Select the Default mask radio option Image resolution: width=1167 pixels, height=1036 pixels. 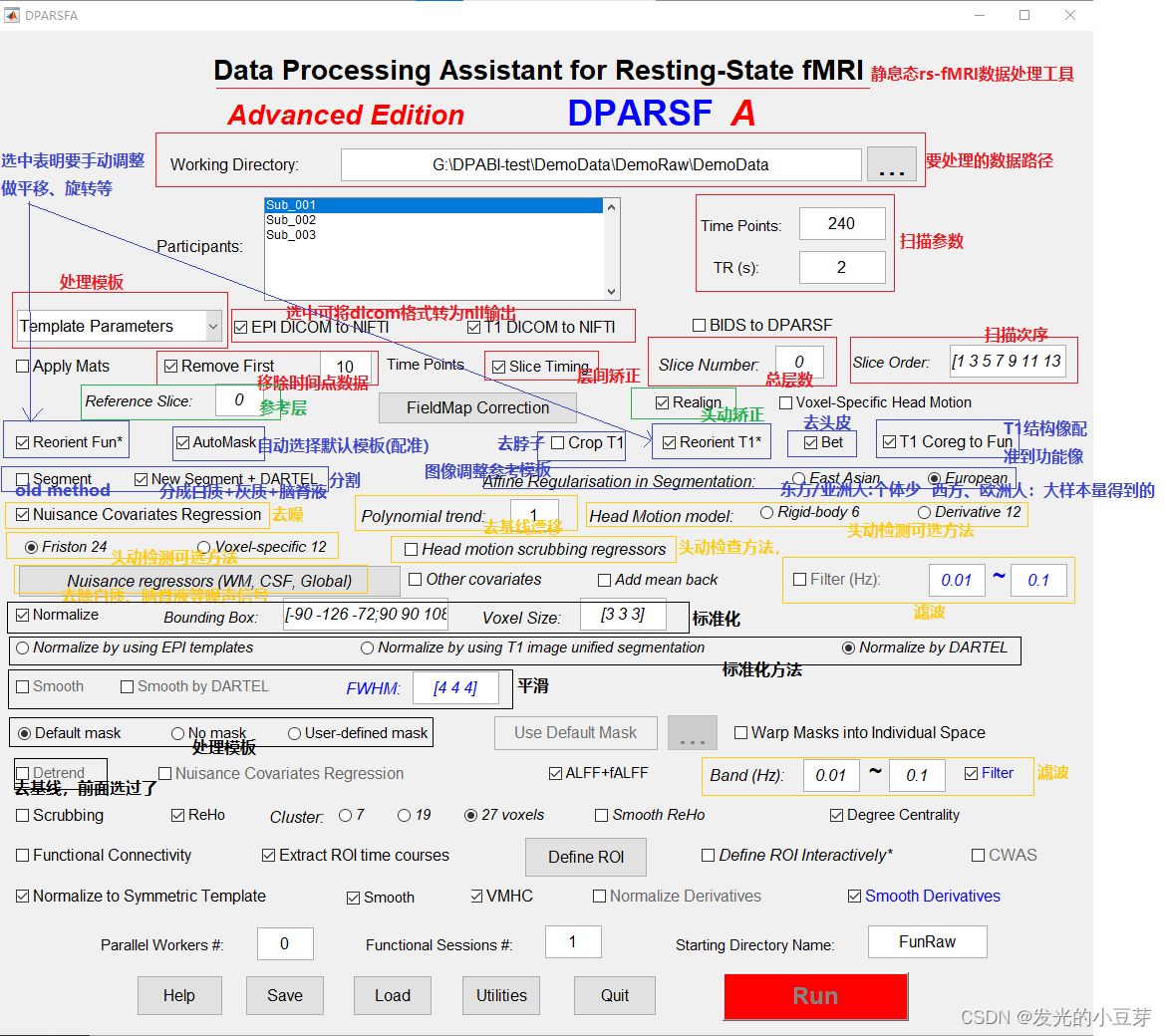25,734
